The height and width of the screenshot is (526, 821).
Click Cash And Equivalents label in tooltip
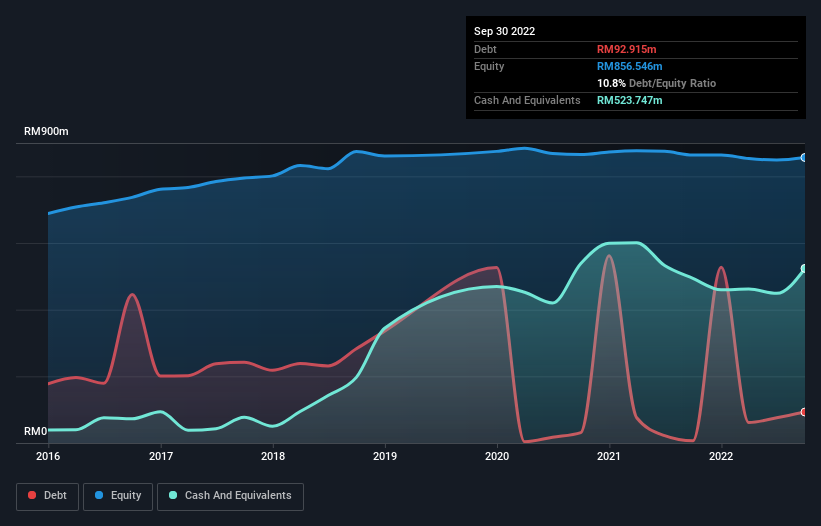527,100
